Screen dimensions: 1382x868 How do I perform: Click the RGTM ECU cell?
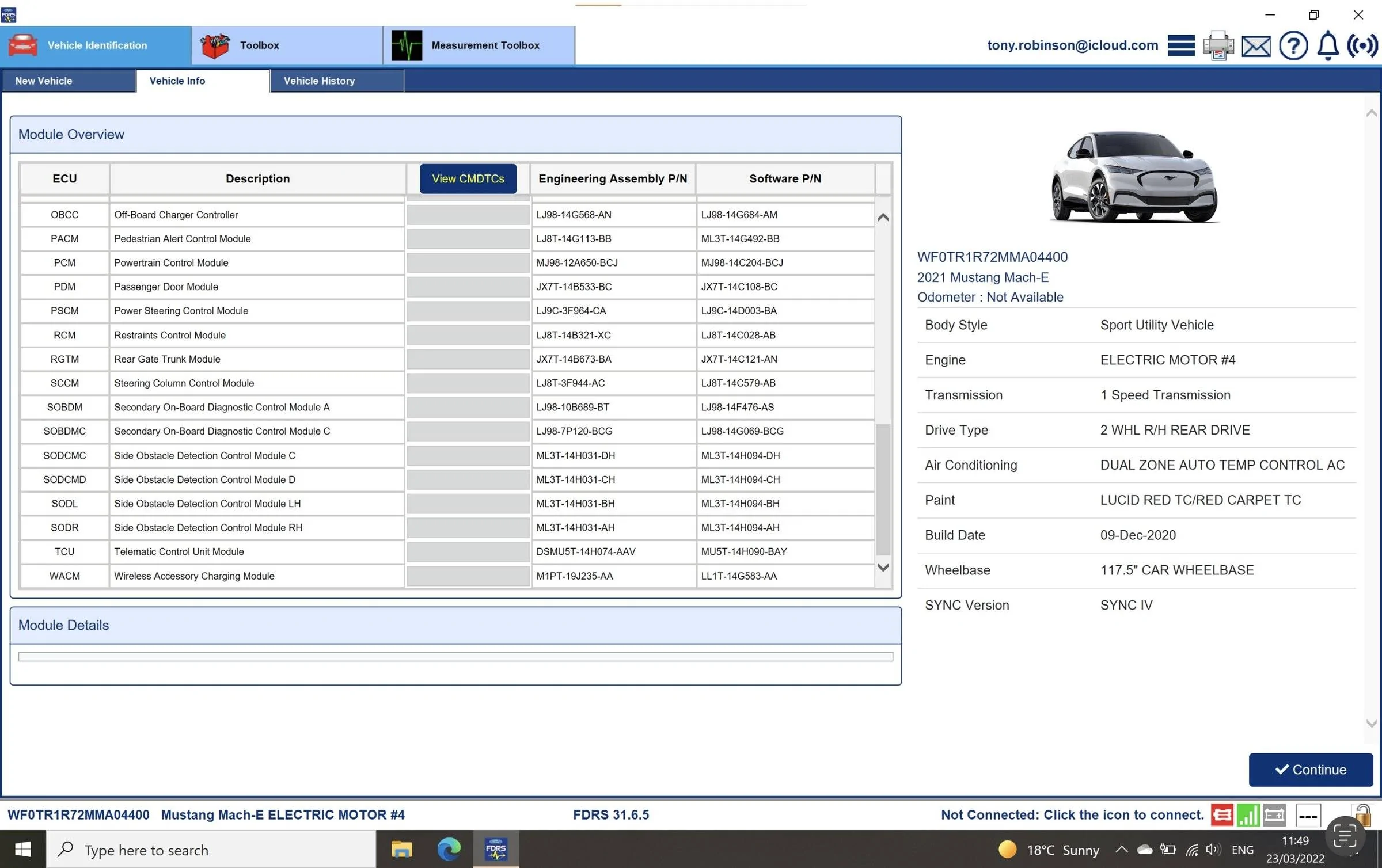pos(64,359)
